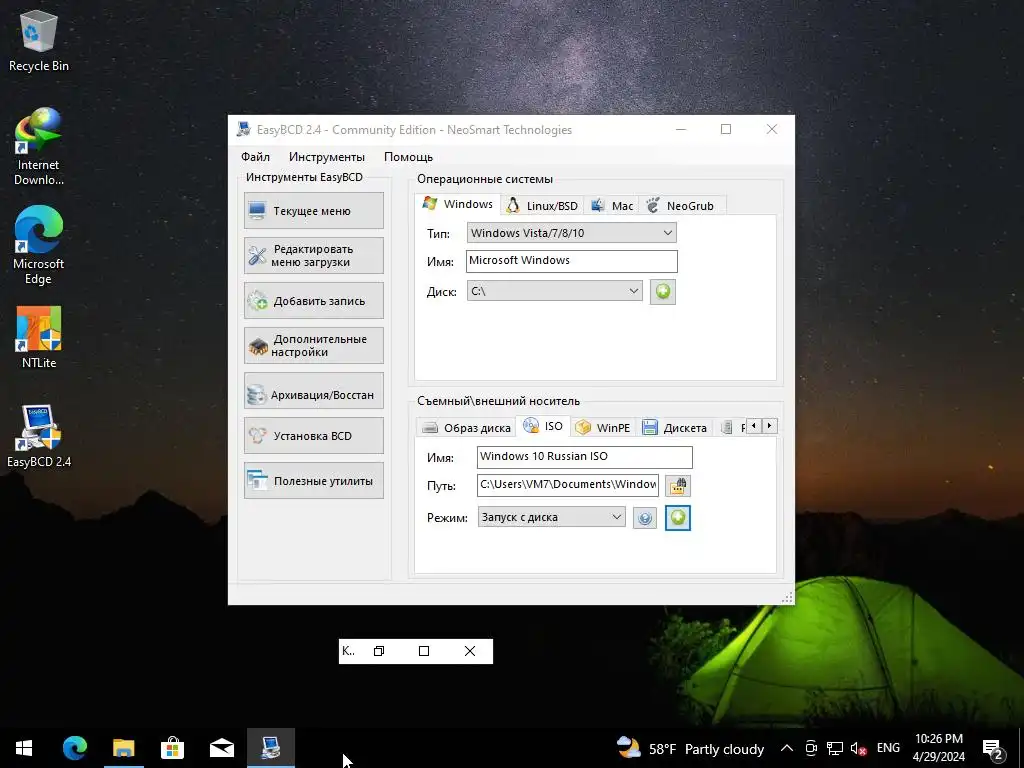Open Recycle Bin desktop icon
The height and width of the screenshot is (768, 1024).
click(x=39, y=40)
